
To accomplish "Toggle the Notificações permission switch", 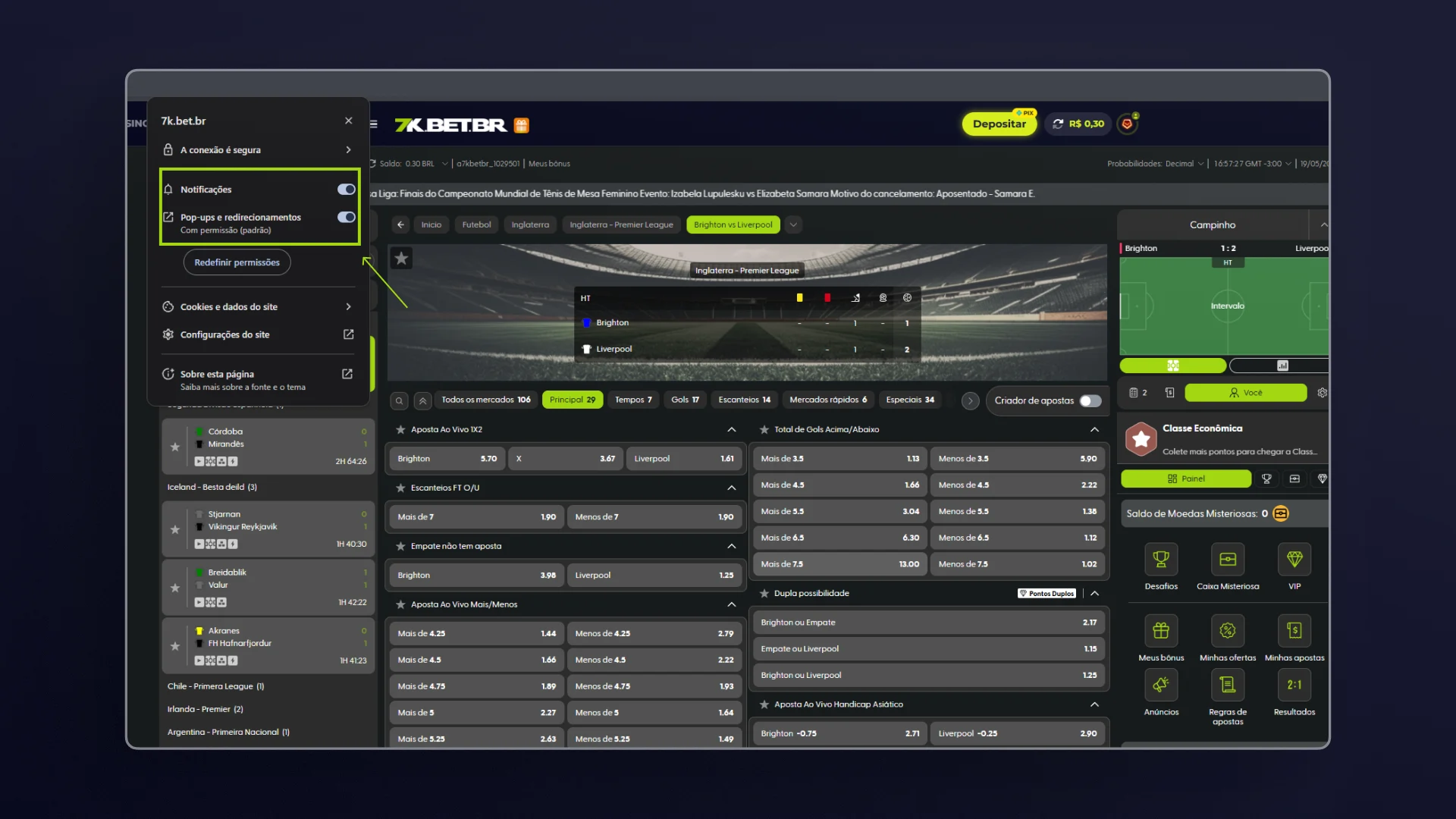I will click(346, 190).
